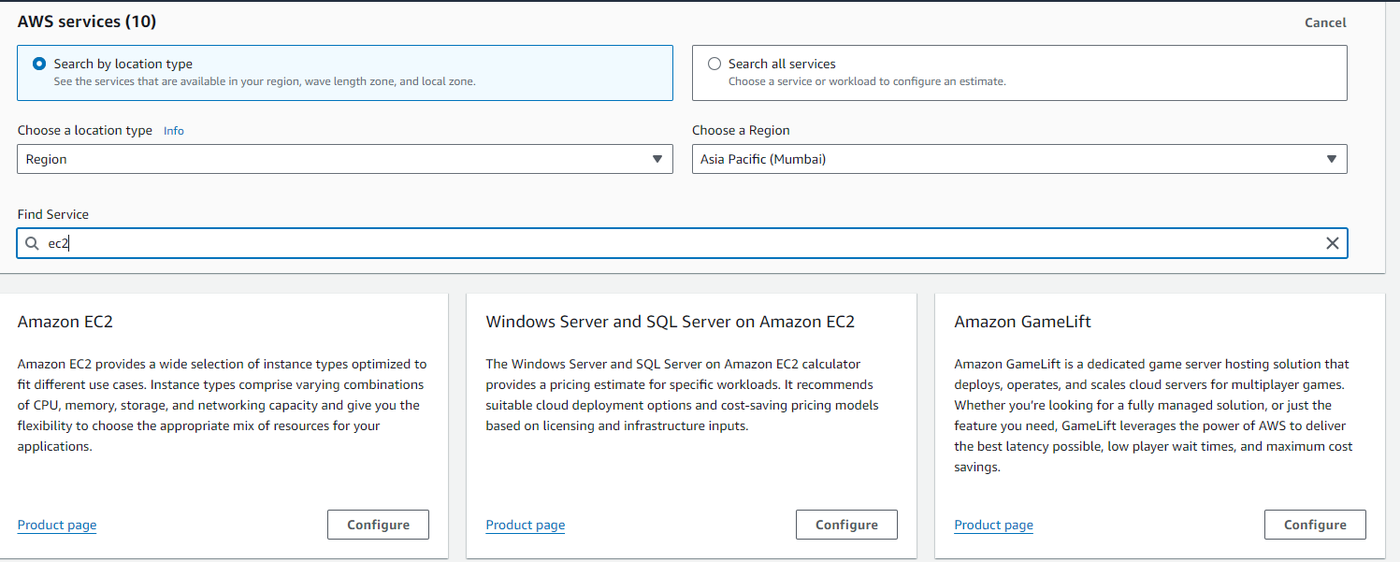Click the Find Service search field

(x=682, y=243)
